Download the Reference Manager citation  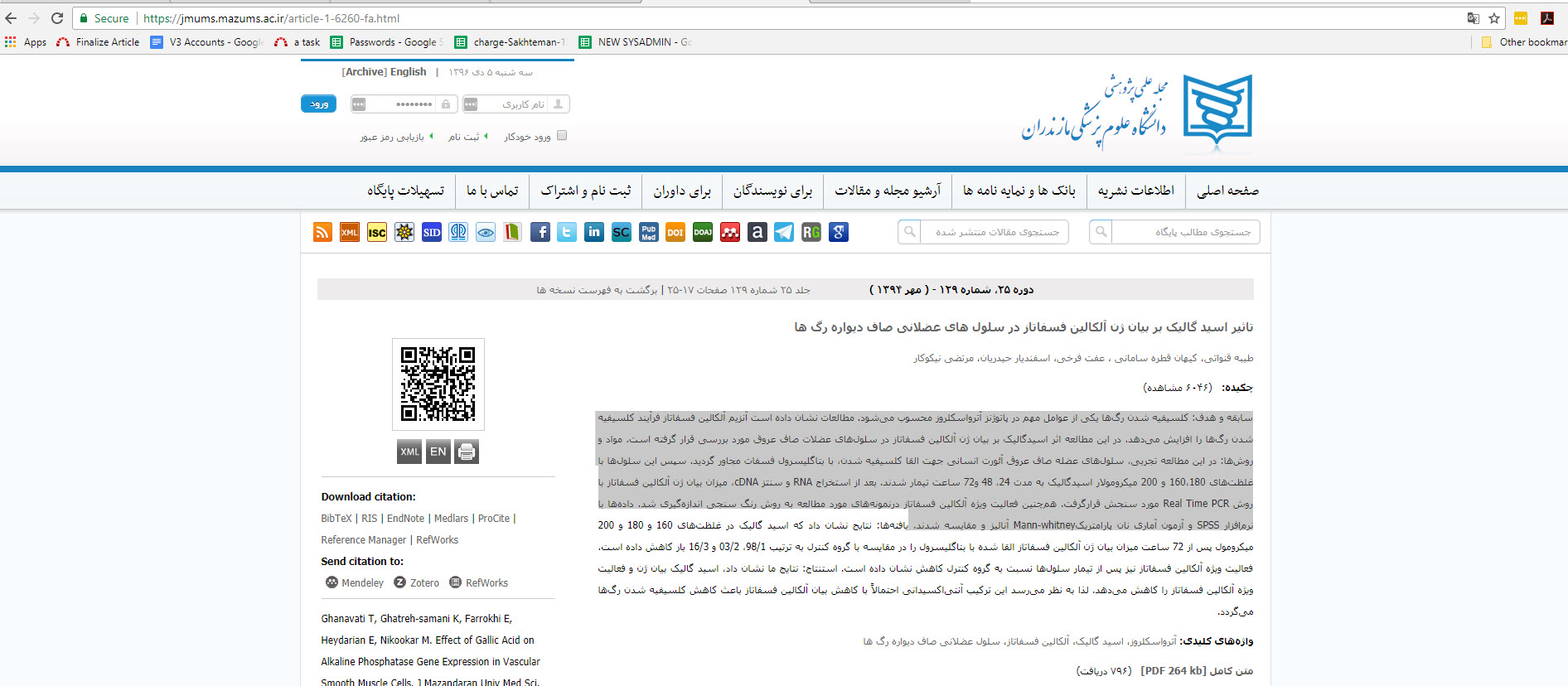pos(364,540)
